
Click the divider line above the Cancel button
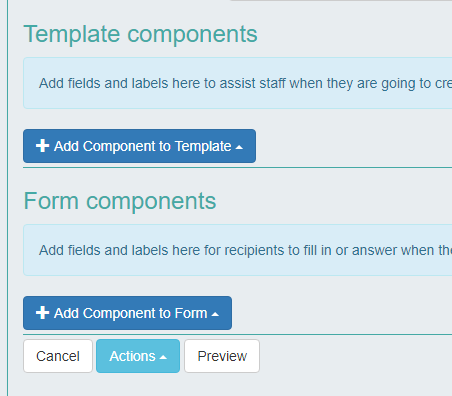pyautogui.click(x=237, y=334)
